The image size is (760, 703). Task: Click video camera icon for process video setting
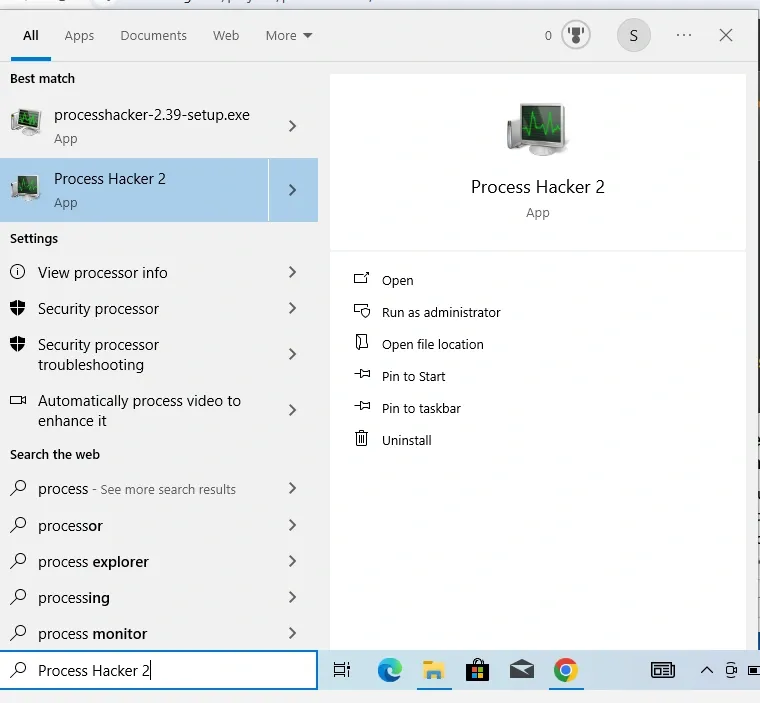pos(18,400)
